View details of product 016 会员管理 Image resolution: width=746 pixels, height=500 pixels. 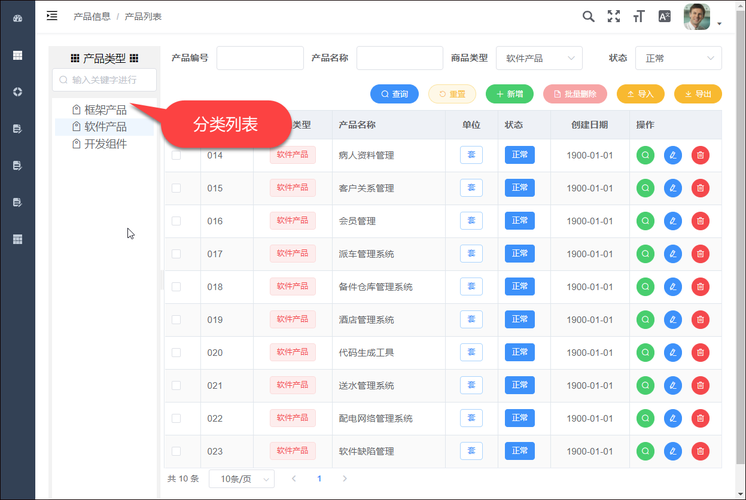[645, 221]
